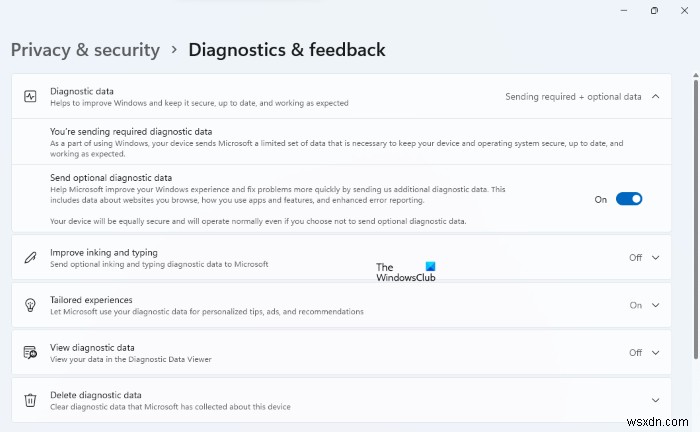Click the window maximize icon
This screenshot has height=432, width=700.
[x=654, y=10]
